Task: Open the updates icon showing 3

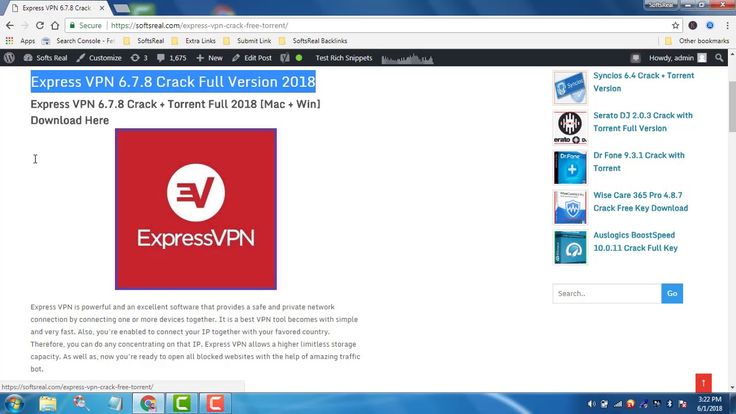Action: 139,58
